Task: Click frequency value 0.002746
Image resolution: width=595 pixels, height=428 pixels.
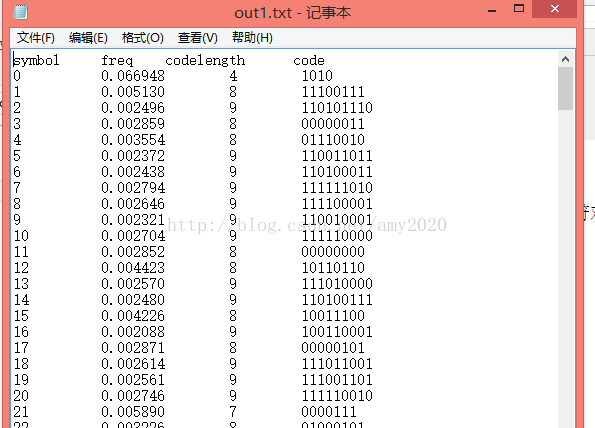Action: point(133,396)
